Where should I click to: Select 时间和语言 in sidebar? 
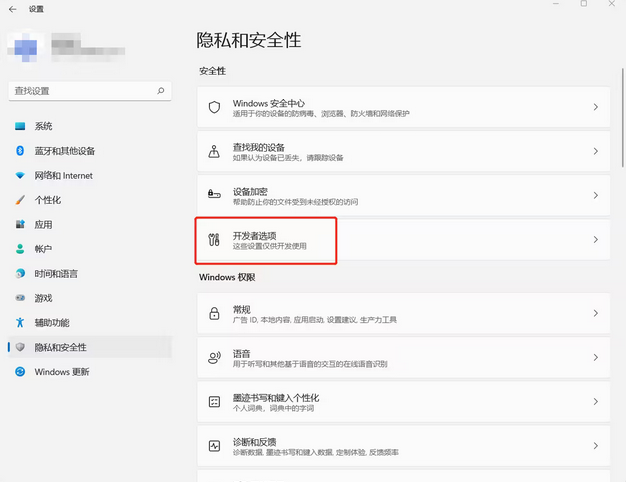click(90, 274)
